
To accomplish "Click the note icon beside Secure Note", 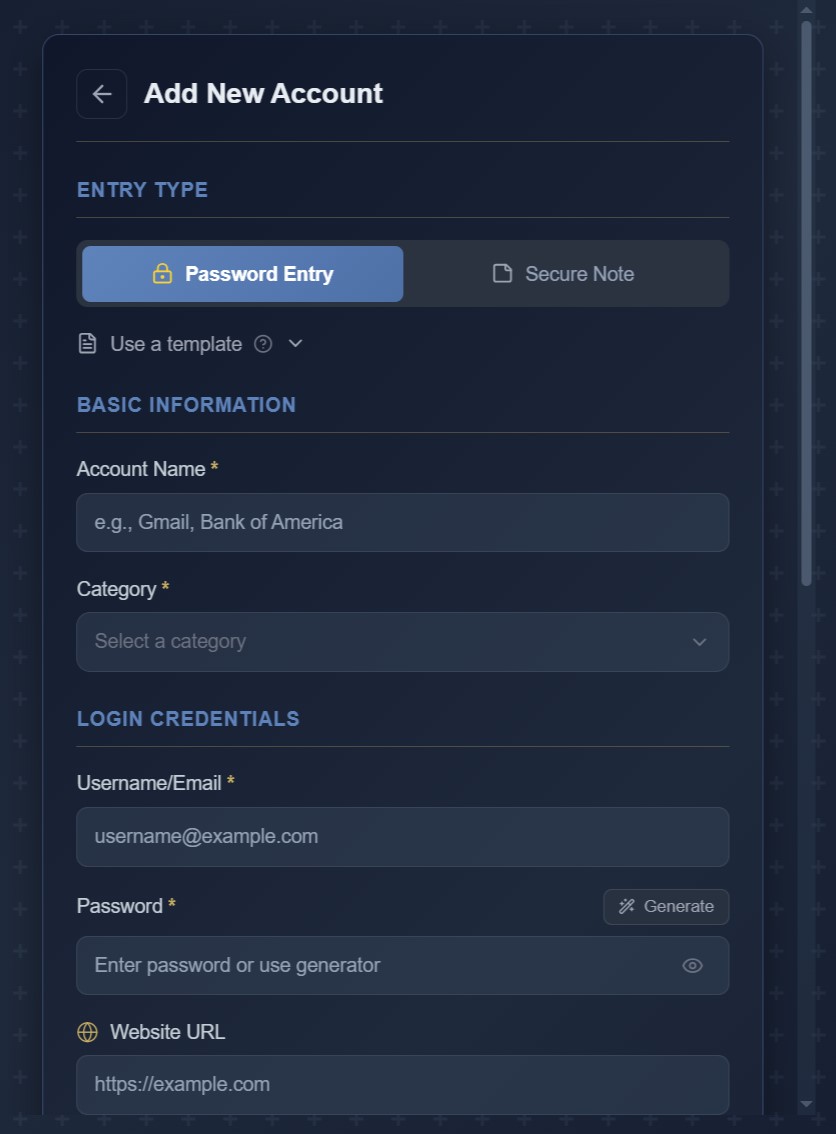I will (502, 273).
